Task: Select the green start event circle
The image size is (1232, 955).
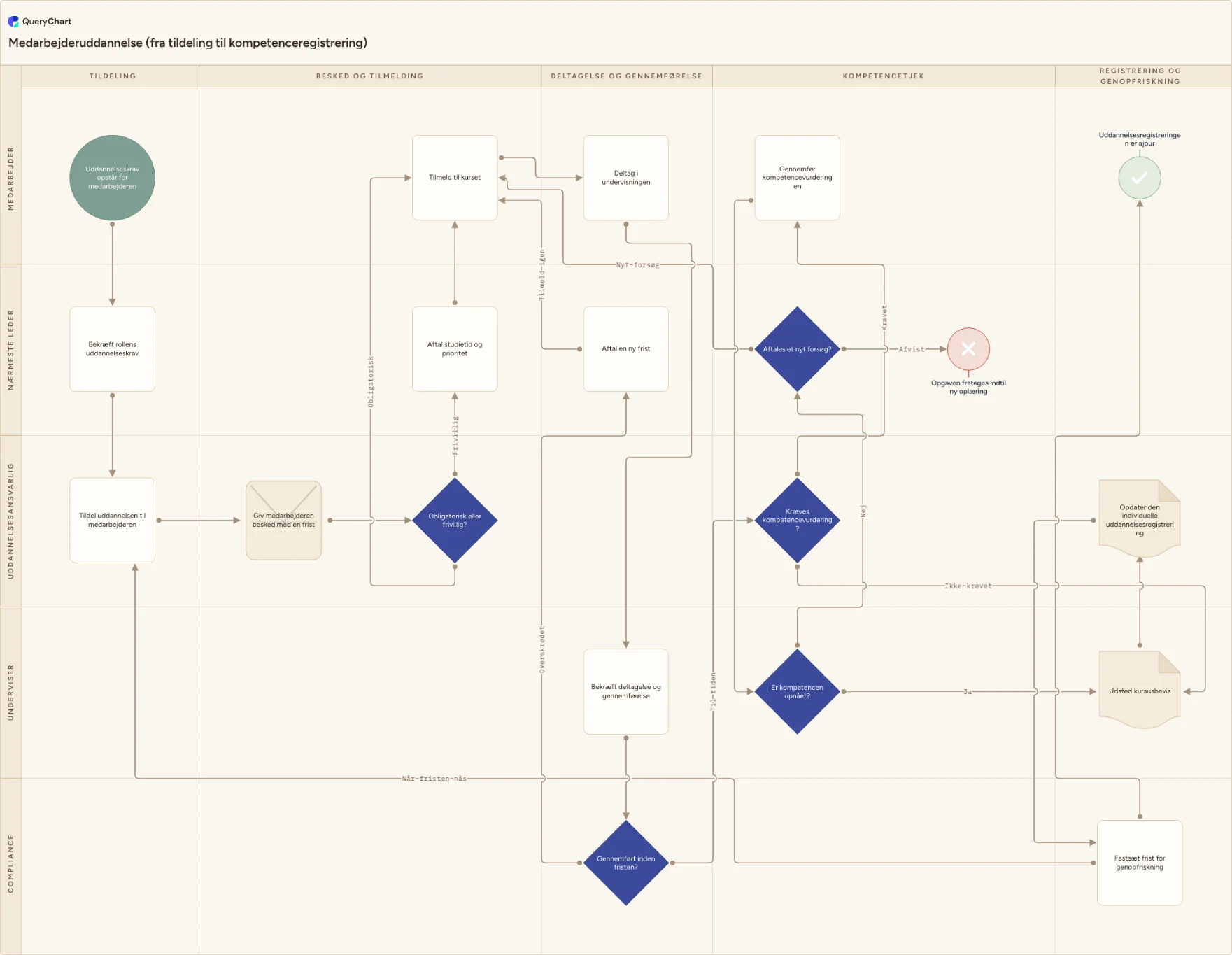Action: point(112,178)
